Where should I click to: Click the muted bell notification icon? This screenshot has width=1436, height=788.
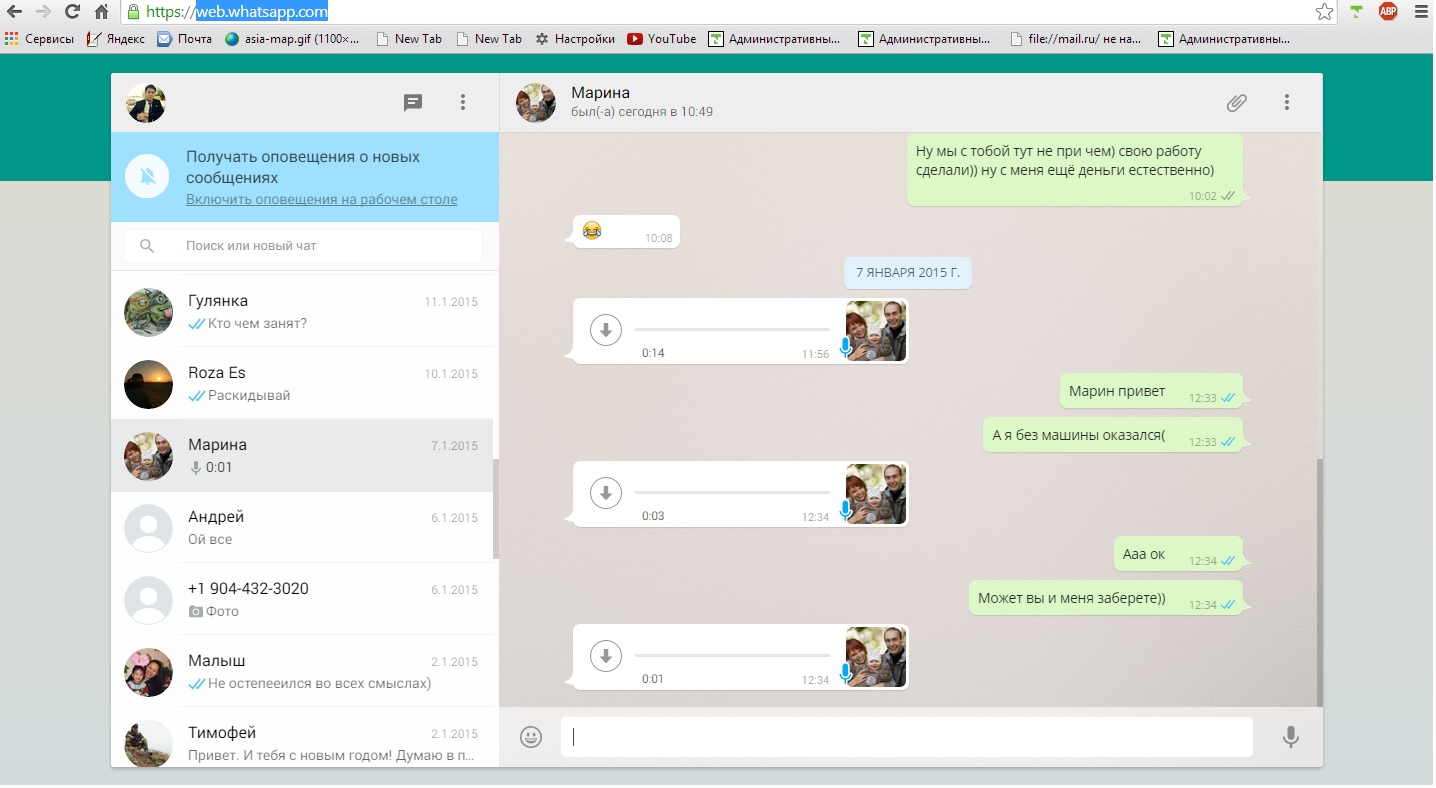147,177
